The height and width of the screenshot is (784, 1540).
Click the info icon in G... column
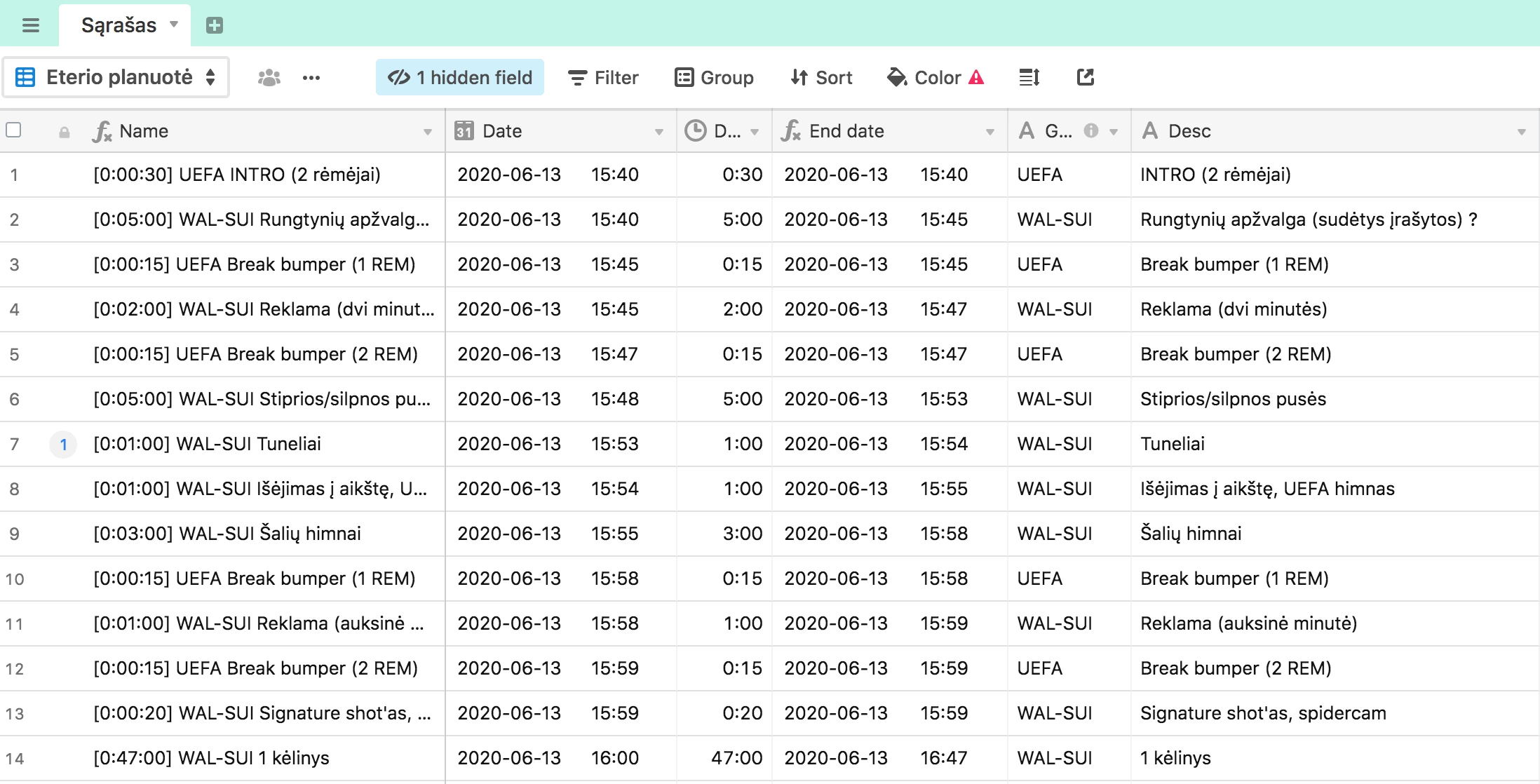click(1090, 131)
